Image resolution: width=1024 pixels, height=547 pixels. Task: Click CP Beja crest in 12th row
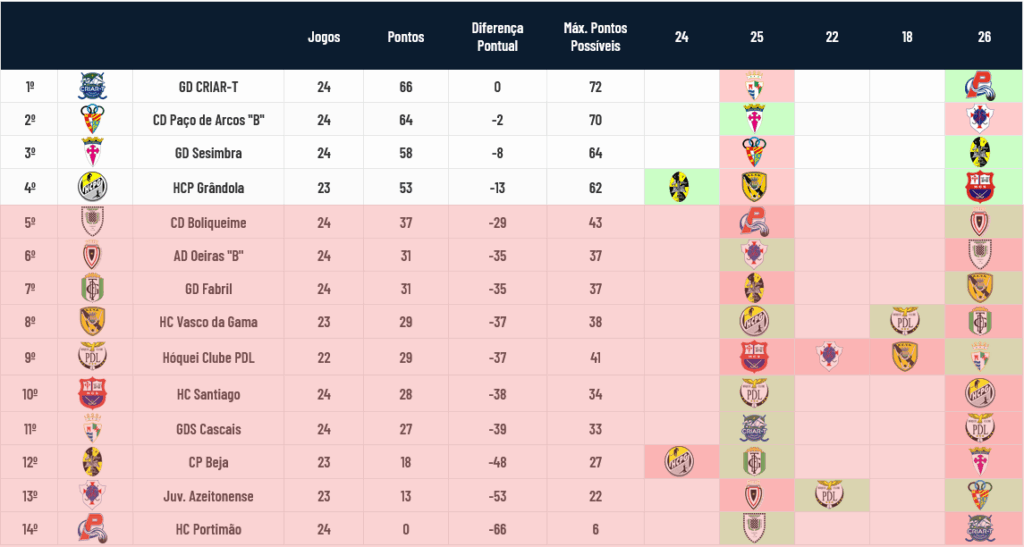click(x=92, y=461)
